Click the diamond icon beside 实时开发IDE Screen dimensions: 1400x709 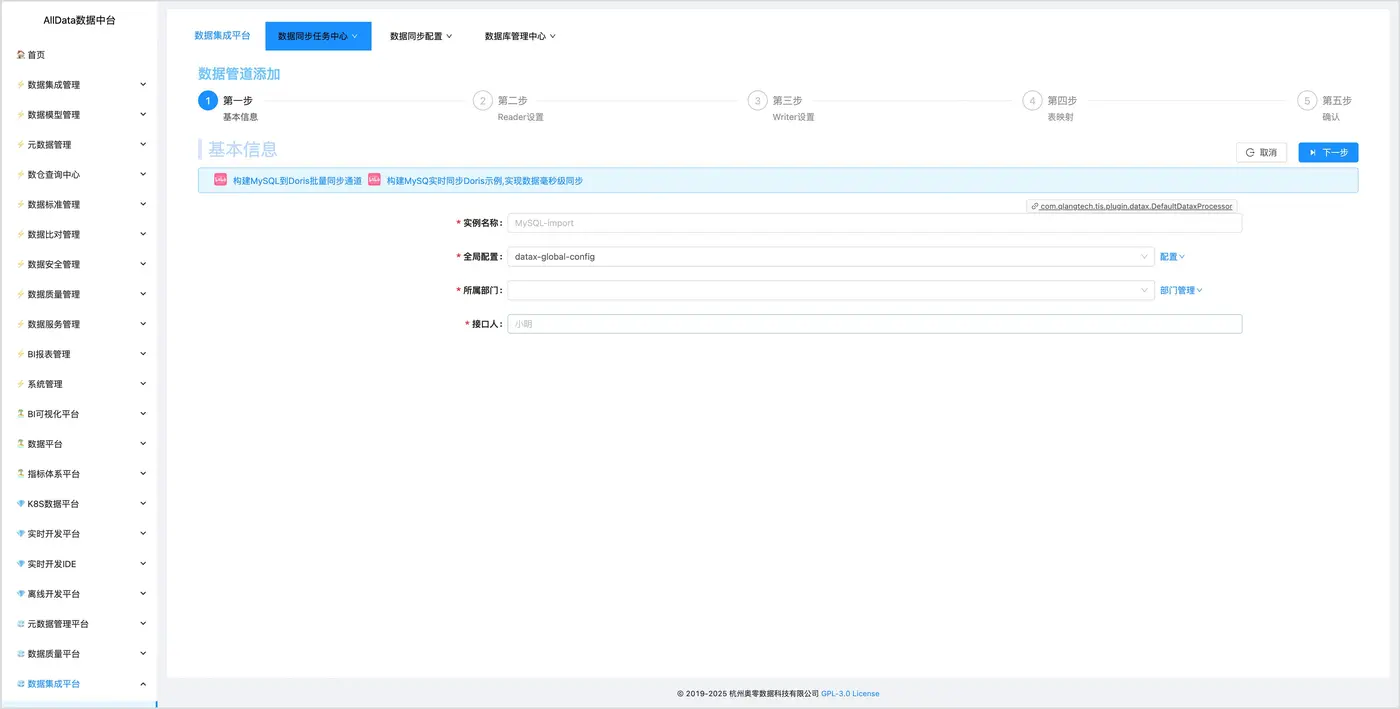21,564
